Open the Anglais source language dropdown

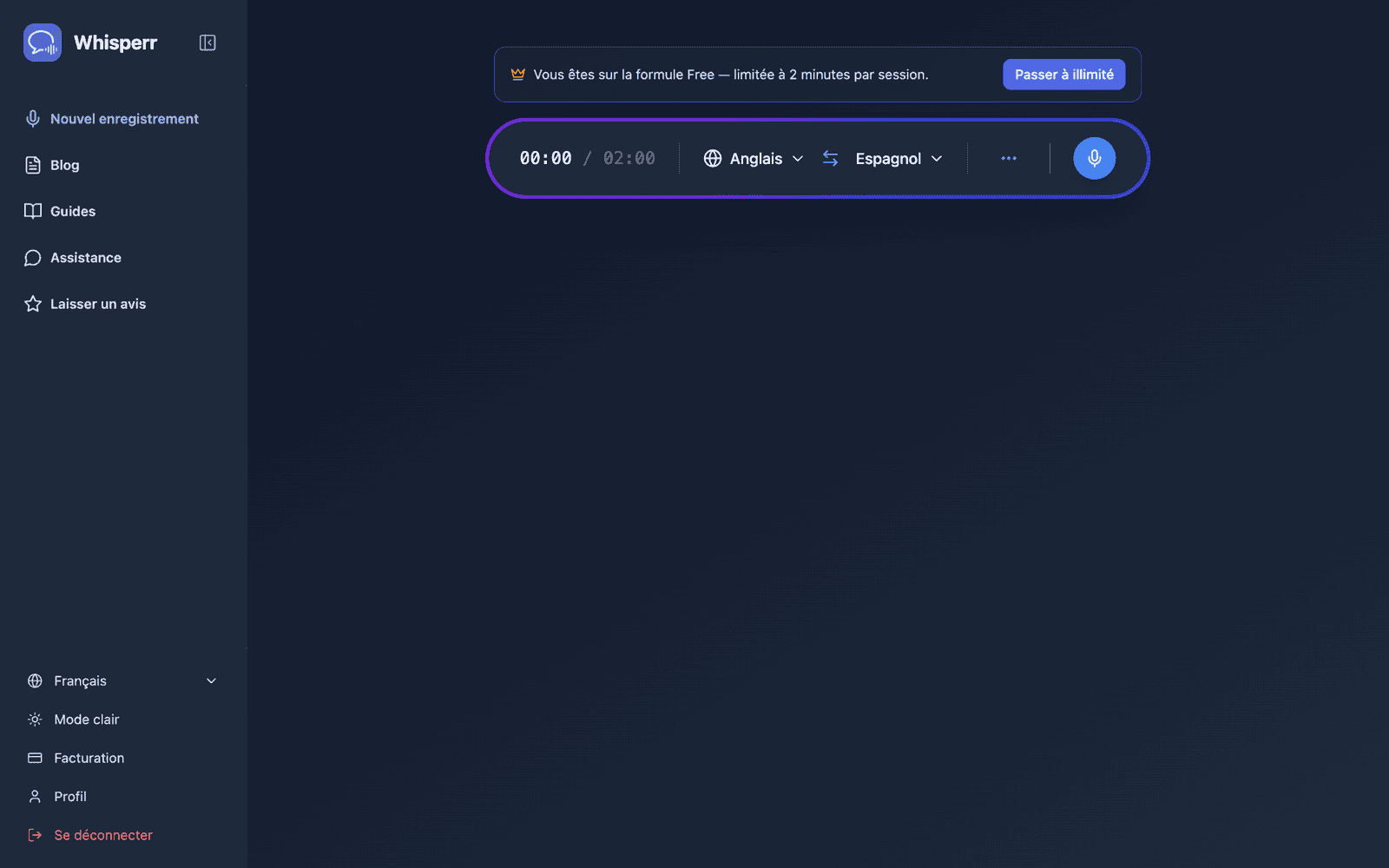click(754, 158)
